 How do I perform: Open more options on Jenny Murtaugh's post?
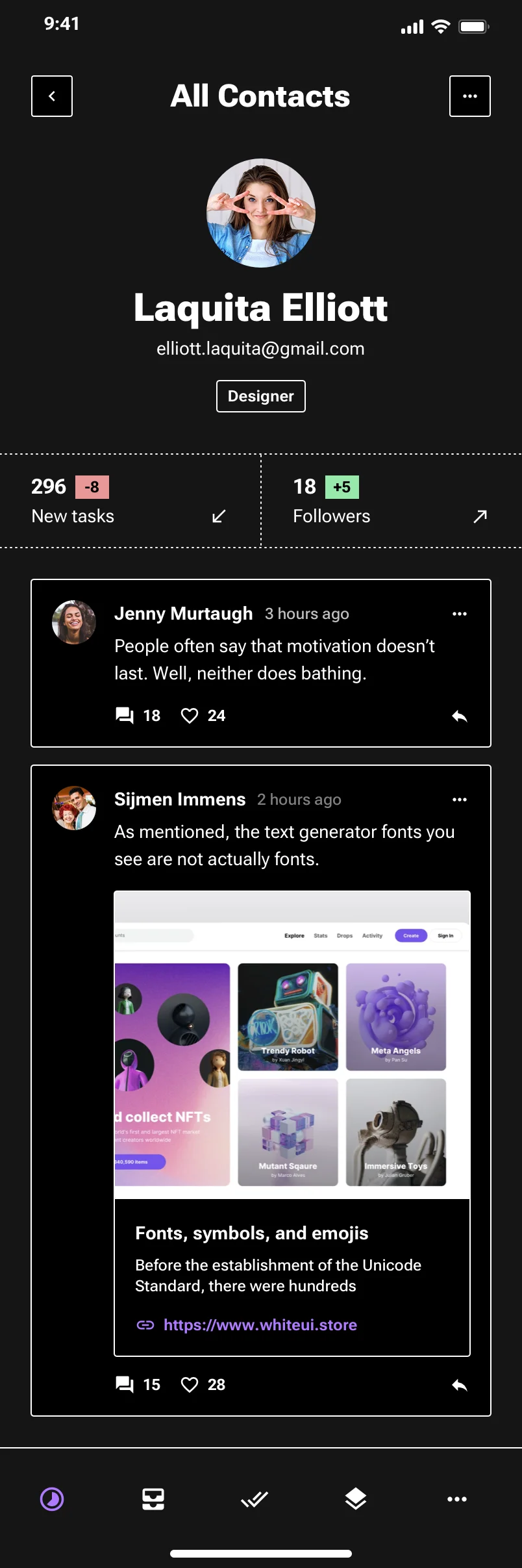(x=460, y=614)
